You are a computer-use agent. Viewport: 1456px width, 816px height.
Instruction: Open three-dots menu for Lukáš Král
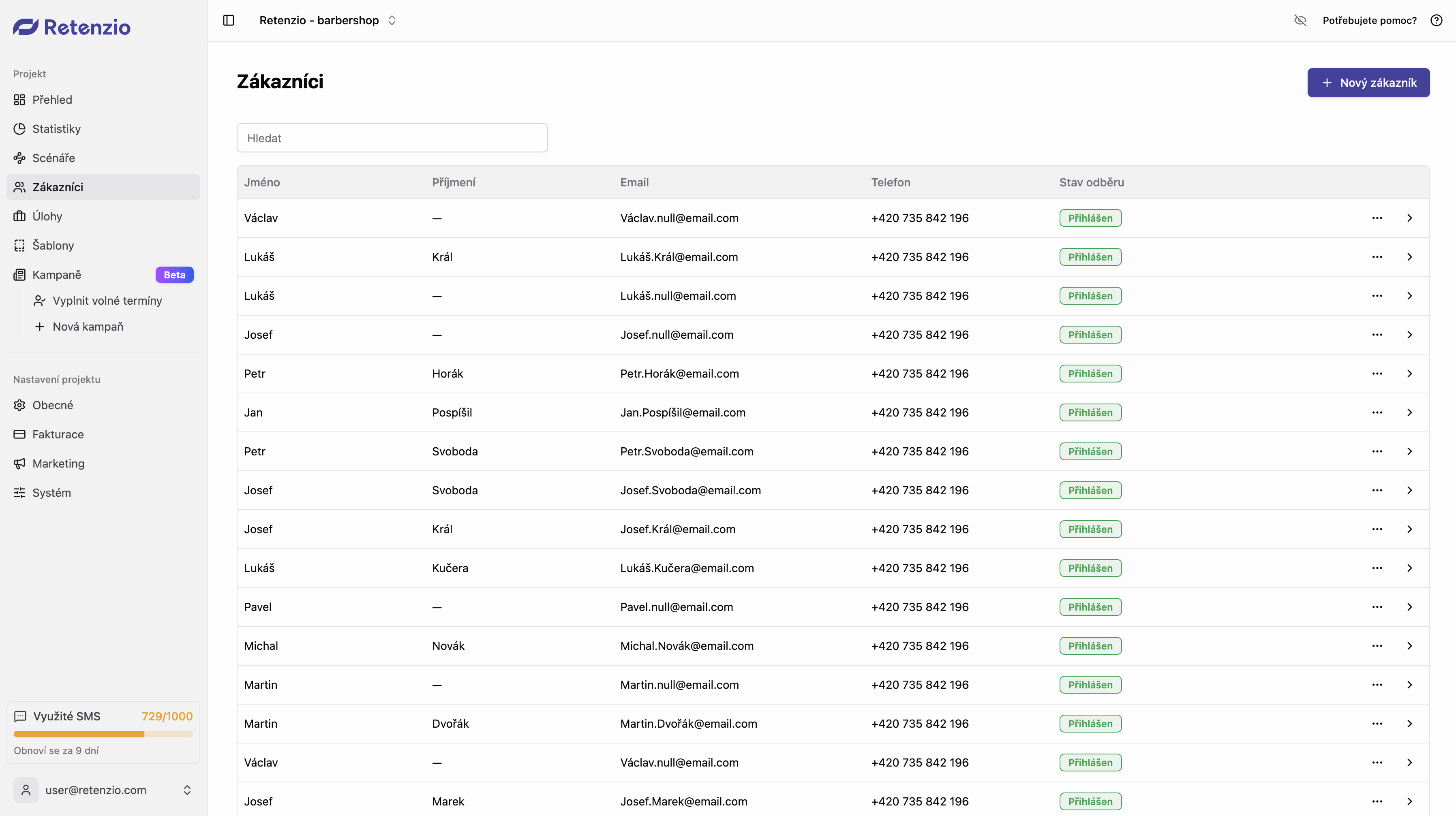point(1377,257)
